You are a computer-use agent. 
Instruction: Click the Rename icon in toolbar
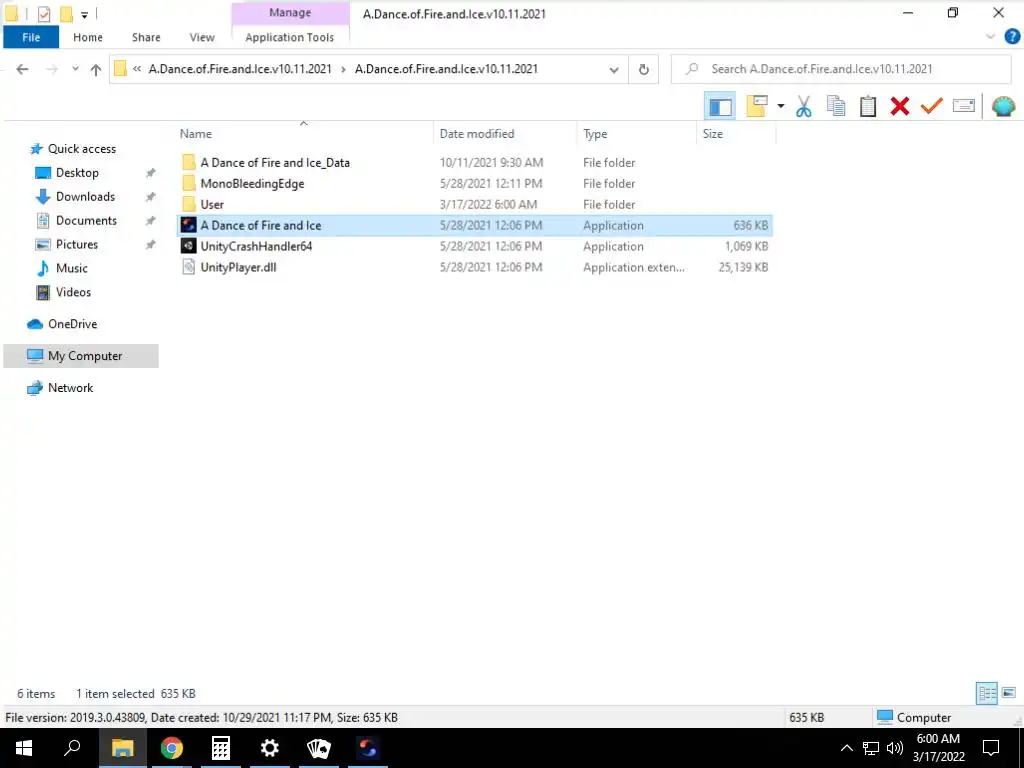[964, 106]
